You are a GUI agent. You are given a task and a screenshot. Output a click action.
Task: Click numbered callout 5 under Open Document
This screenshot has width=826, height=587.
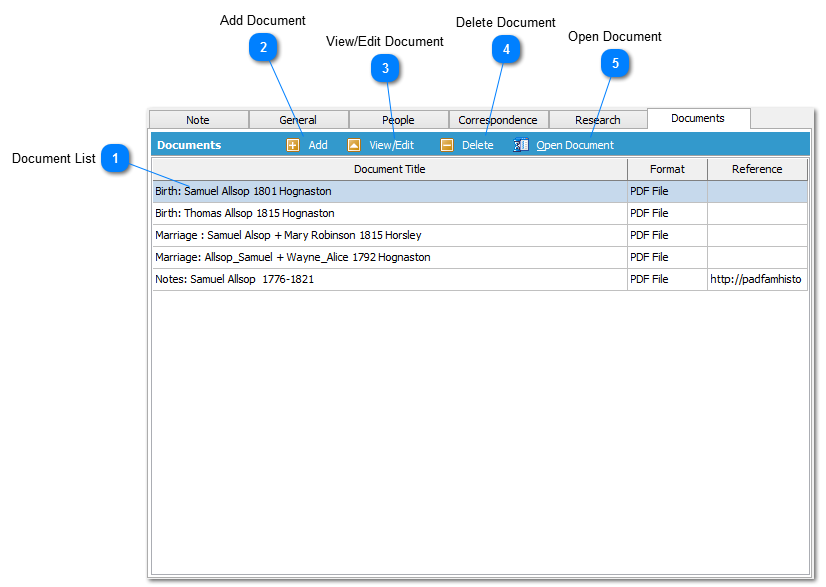(617, 63)
